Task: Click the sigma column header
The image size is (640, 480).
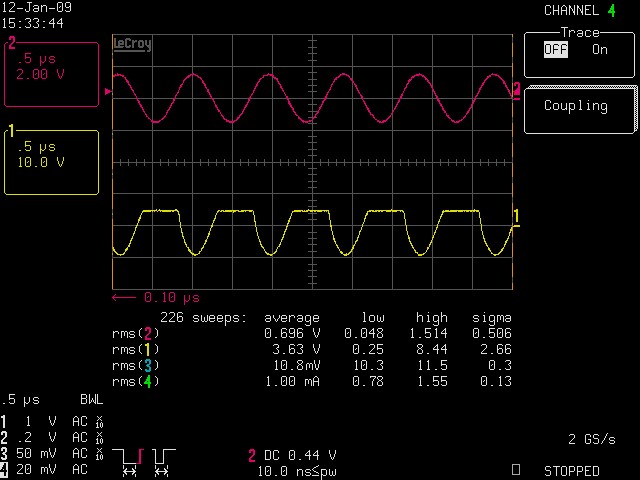Action: pyautogui.click(x=491, y=318)
